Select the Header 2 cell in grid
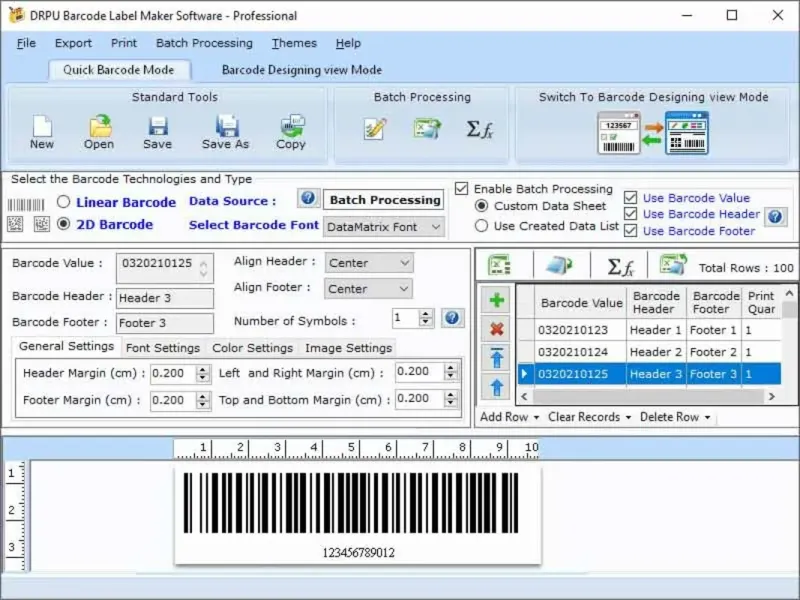The width and height of the screenshot is (800, 600). tap(656, 352)
